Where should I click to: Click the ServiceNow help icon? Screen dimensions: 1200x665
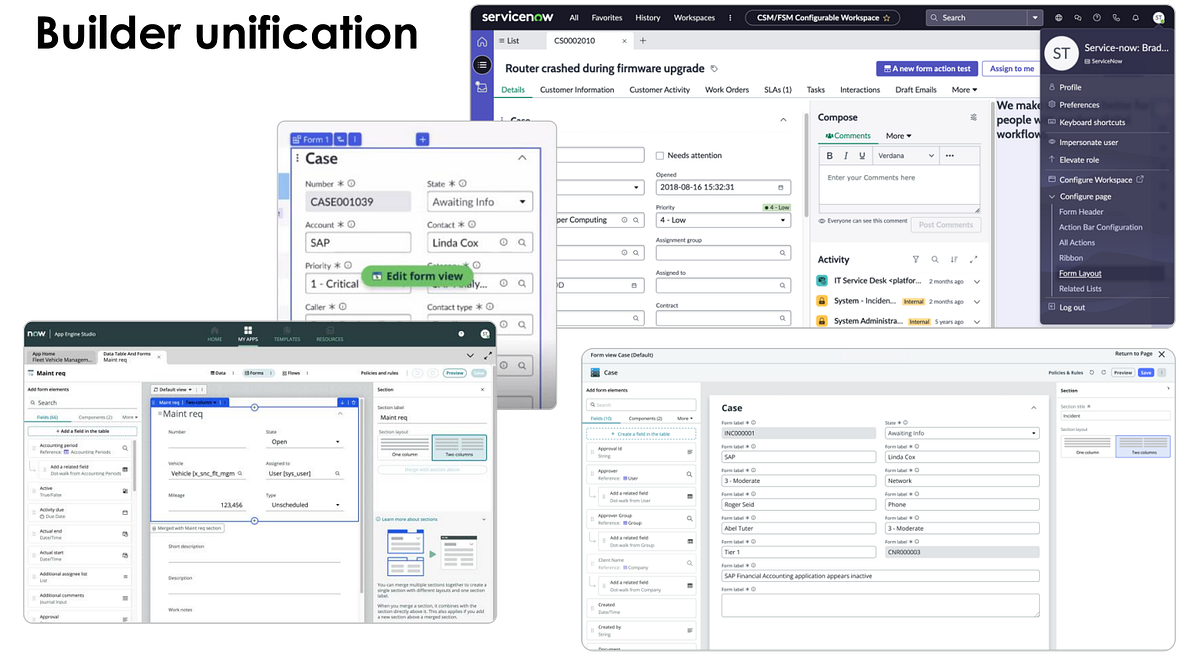(1097, 17)
